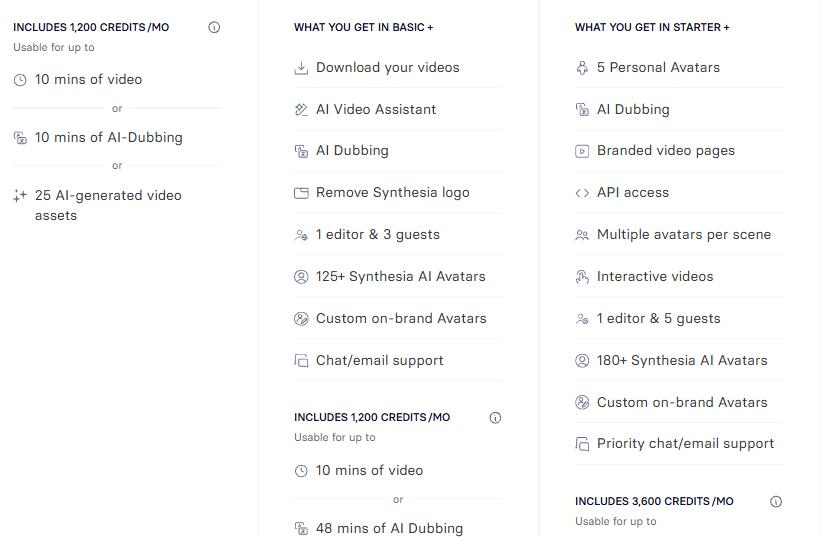This screenshot has width=820, height=537.
Task: Click the AI Dubbing icon in the Starter+ column
Action: click(x=582, y=110)
